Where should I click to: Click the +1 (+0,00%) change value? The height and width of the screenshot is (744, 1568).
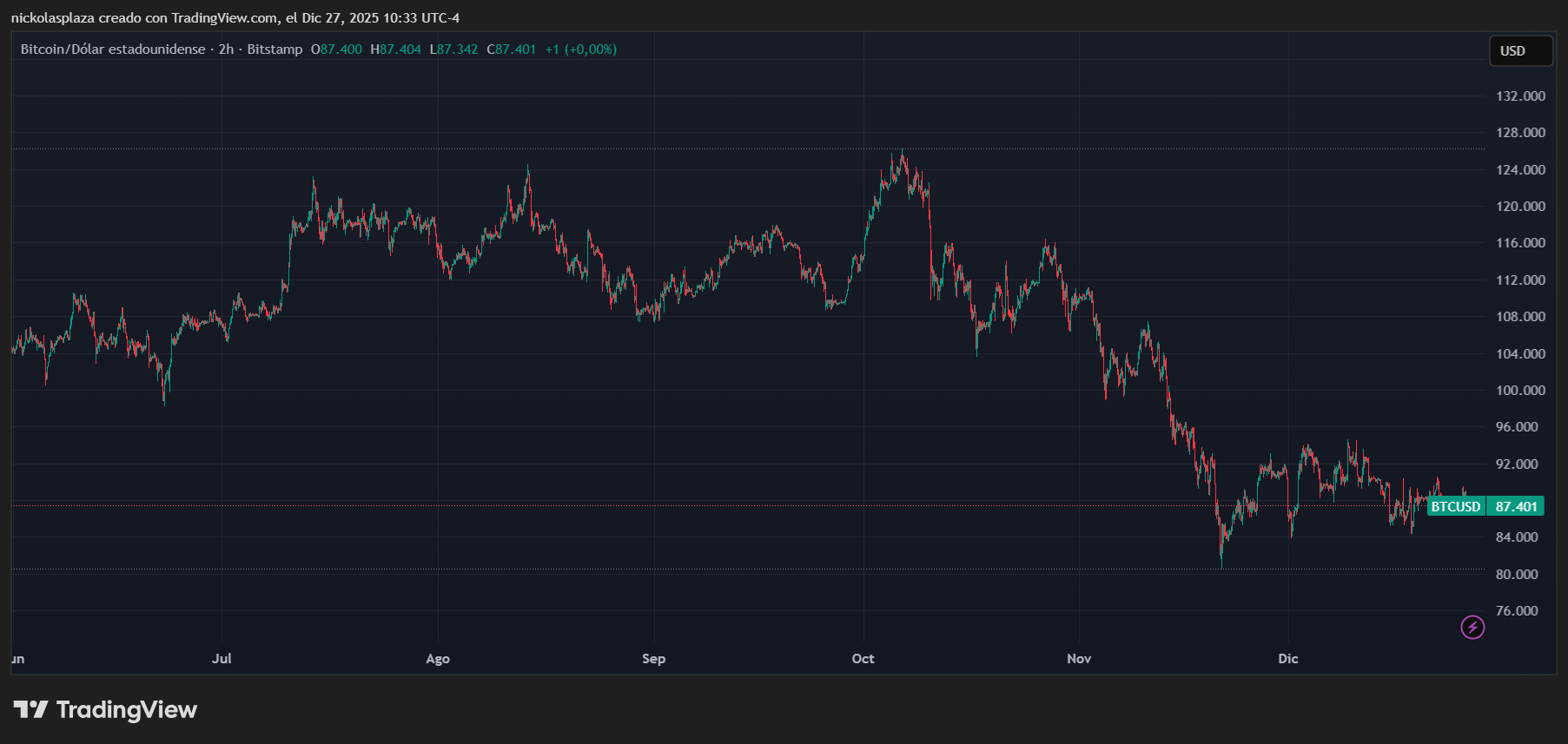click(x=580, y=49)
